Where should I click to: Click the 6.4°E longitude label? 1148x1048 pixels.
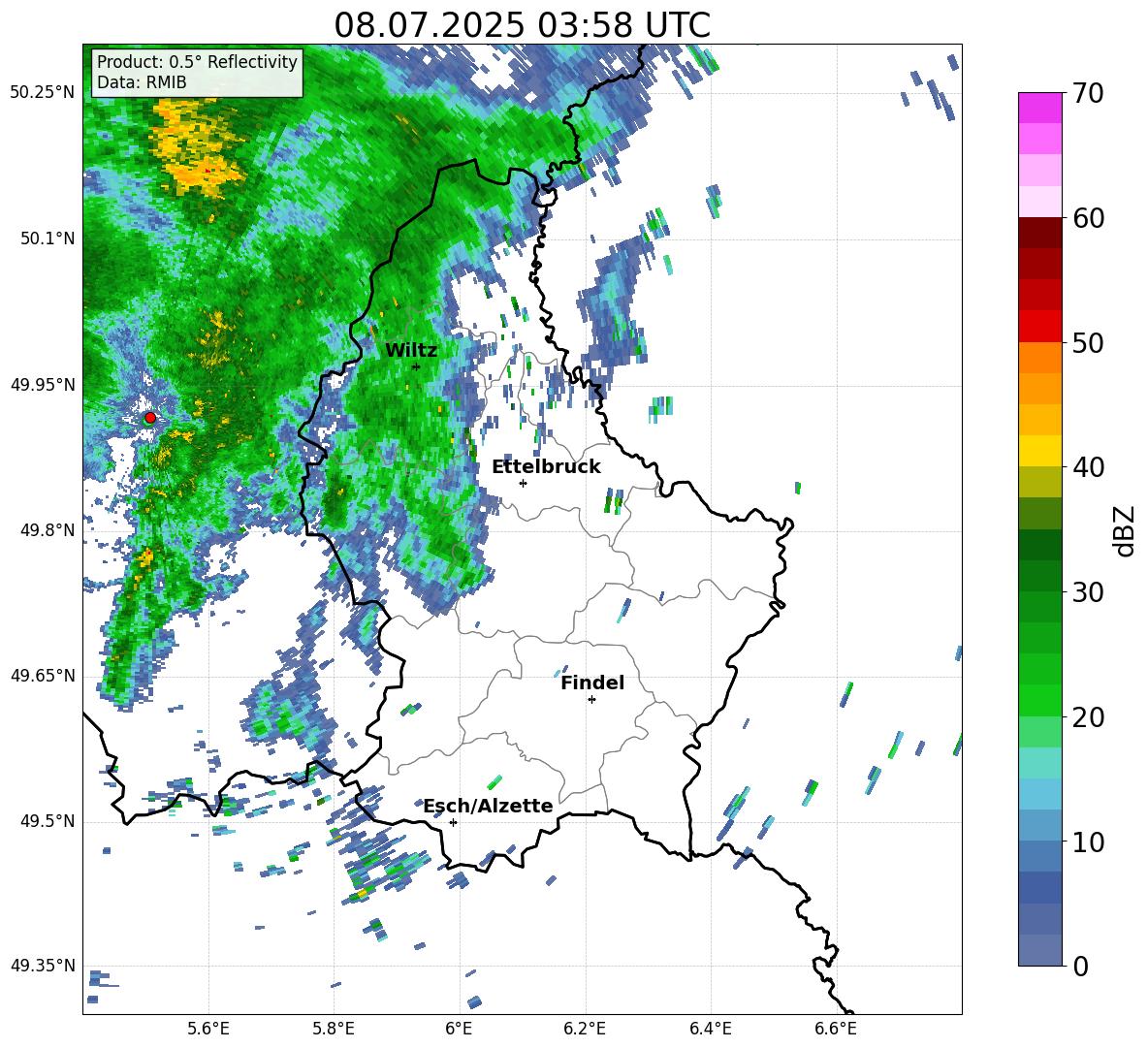[710, 1030]
